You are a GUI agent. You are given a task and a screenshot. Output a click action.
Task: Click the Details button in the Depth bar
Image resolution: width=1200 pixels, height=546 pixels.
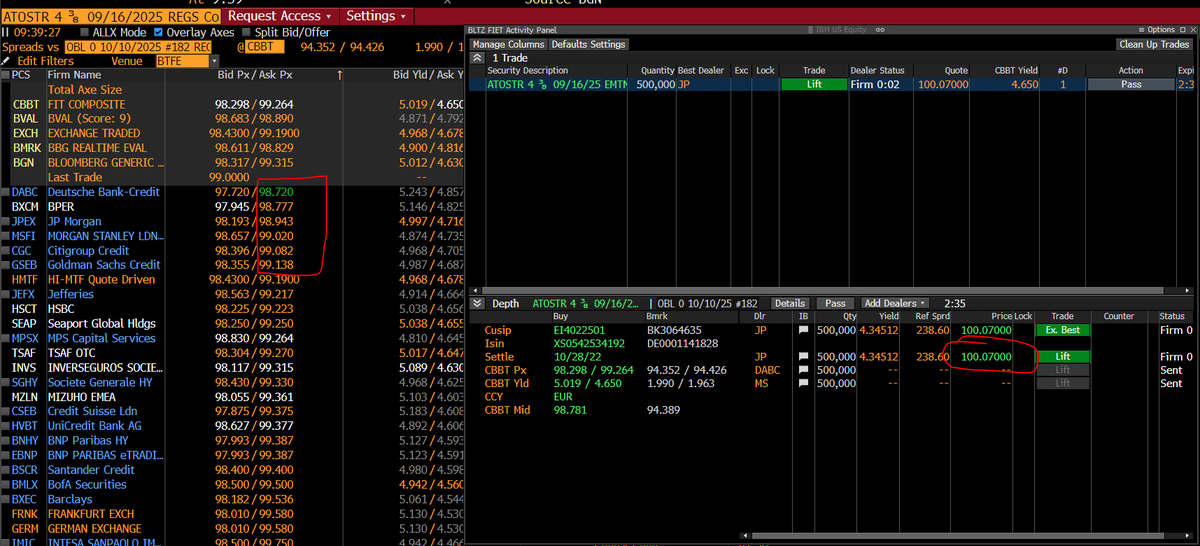(789, 303)
